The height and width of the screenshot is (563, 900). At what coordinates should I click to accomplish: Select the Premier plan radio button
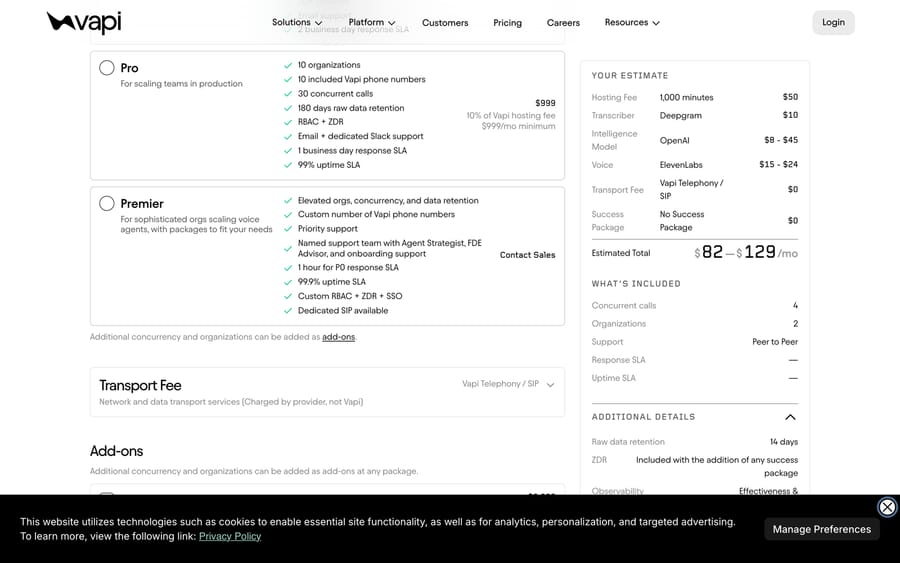[x=107, y=203]
